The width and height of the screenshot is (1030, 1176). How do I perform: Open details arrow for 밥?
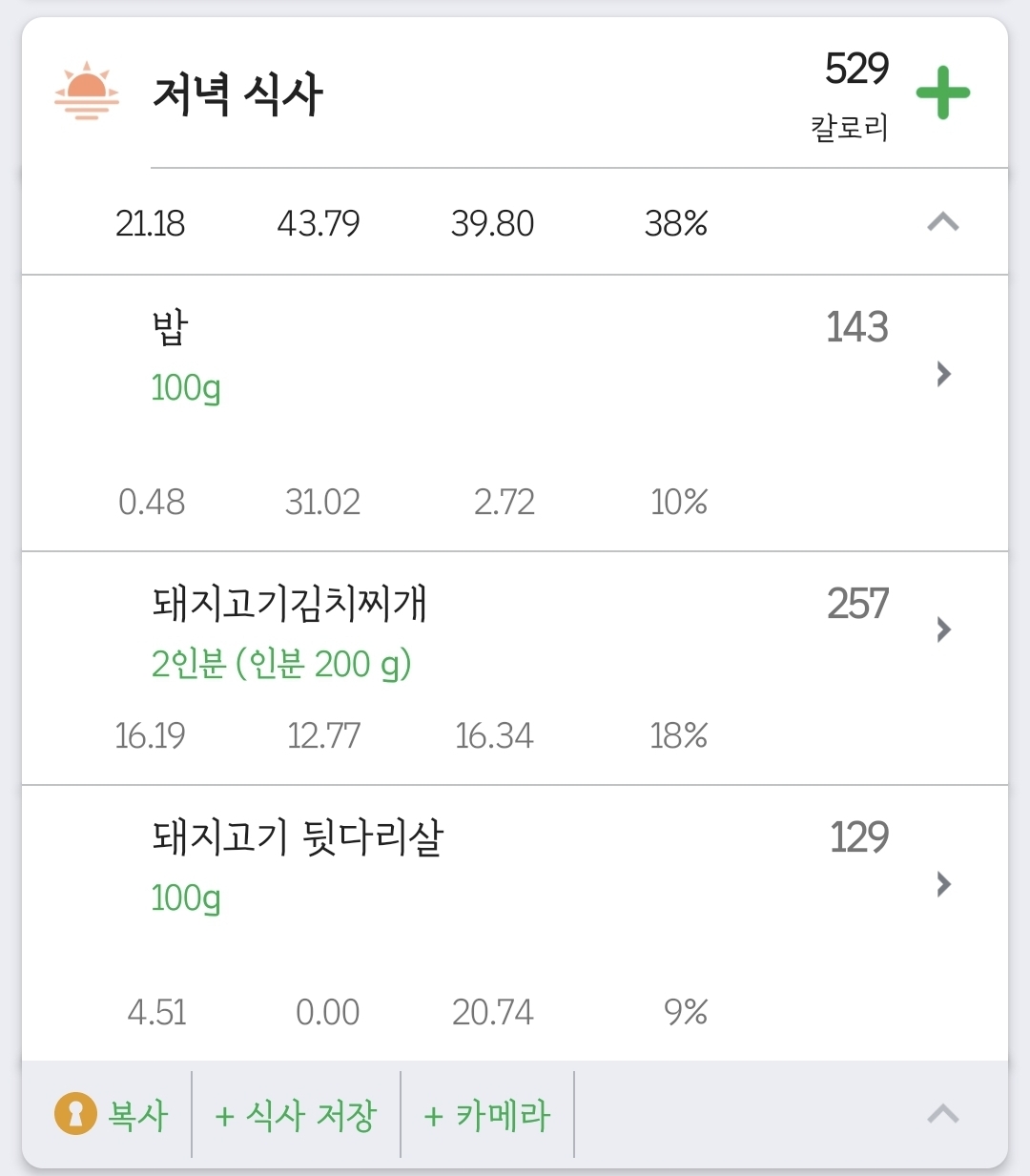tap(943, 374)
